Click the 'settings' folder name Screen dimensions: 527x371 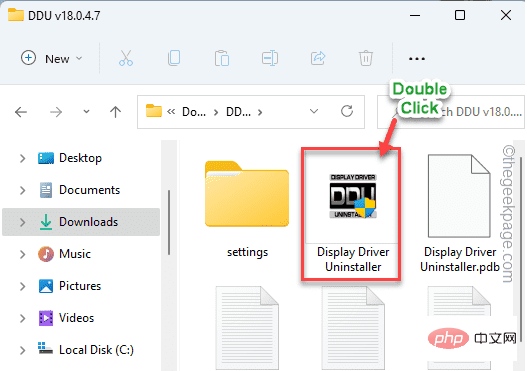(247, 252)
